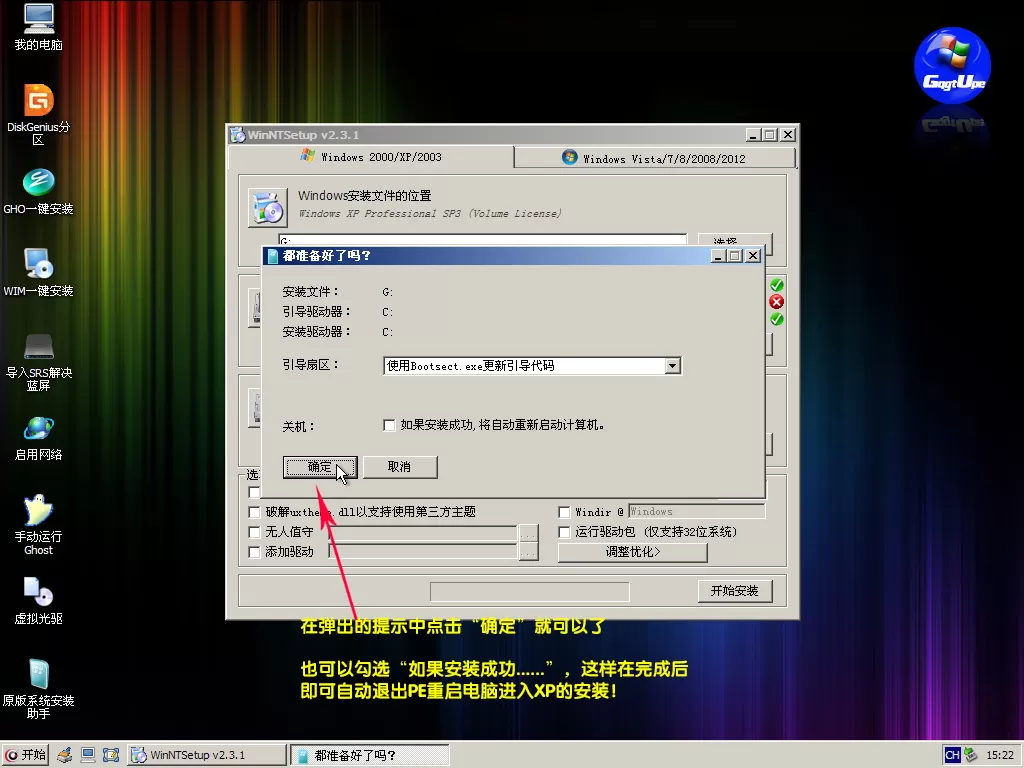Open the 启用网络 desktop icon
The height and width of the screenshot is (768, 1024).
point(38,428)
